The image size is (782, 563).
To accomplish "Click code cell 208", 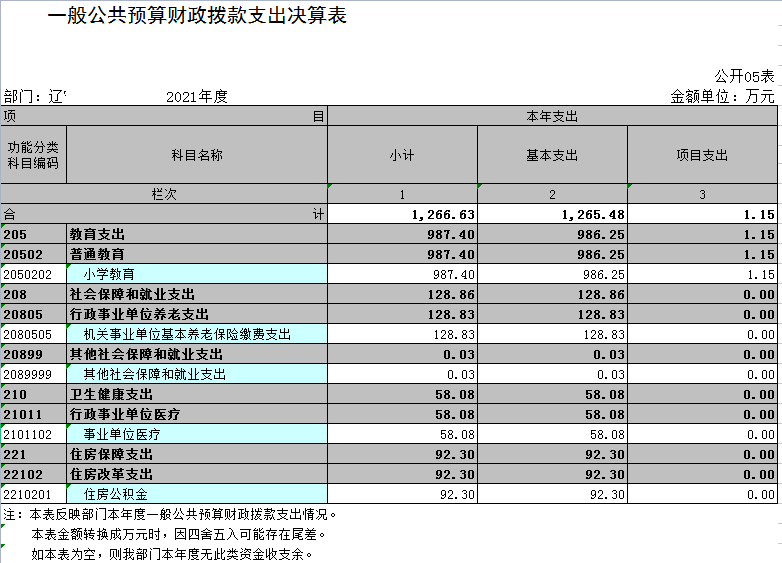I will pyautogui.click(x=33, y=294).
